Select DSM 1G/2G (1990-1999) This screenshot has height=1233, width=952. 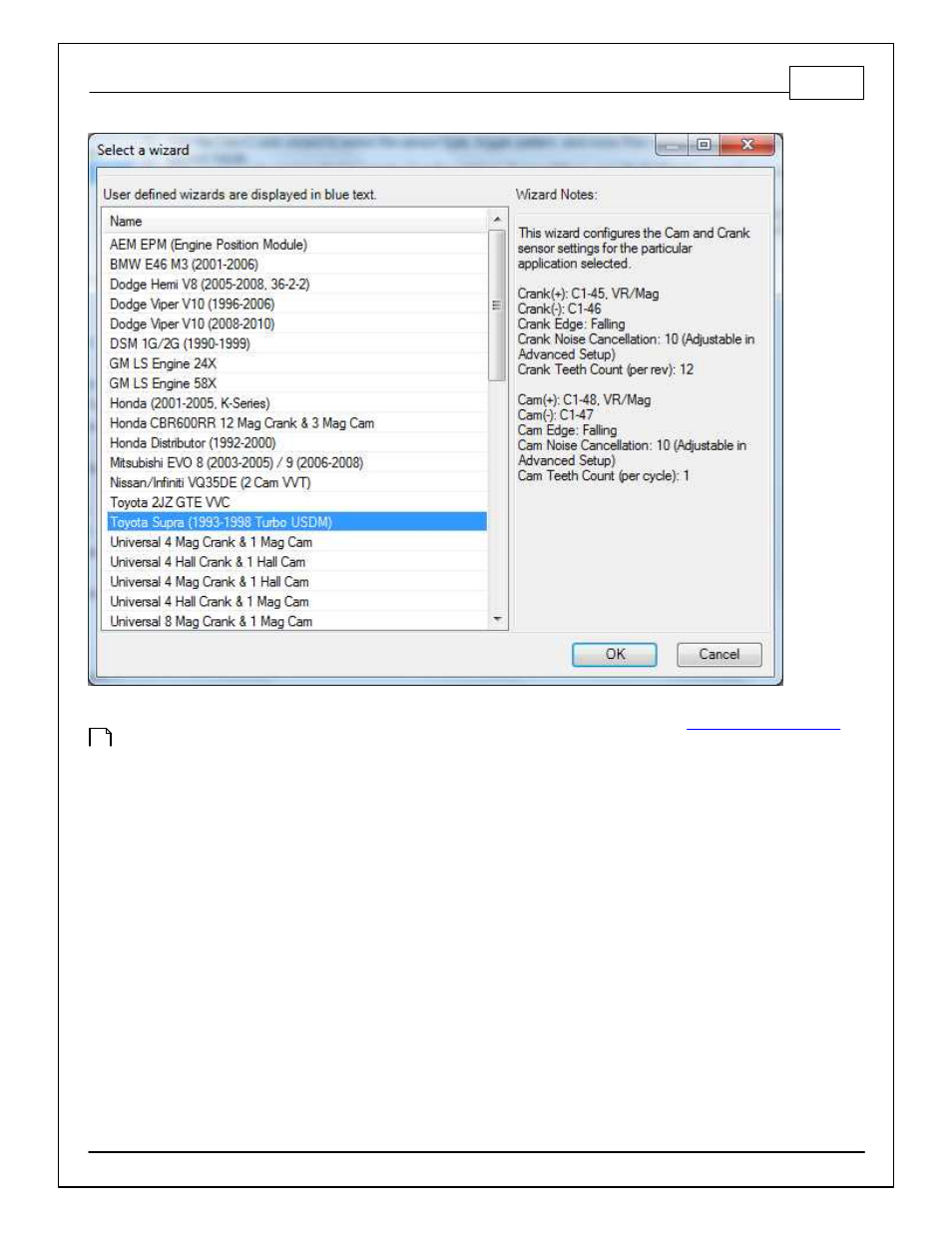click(x=295, y=343)
